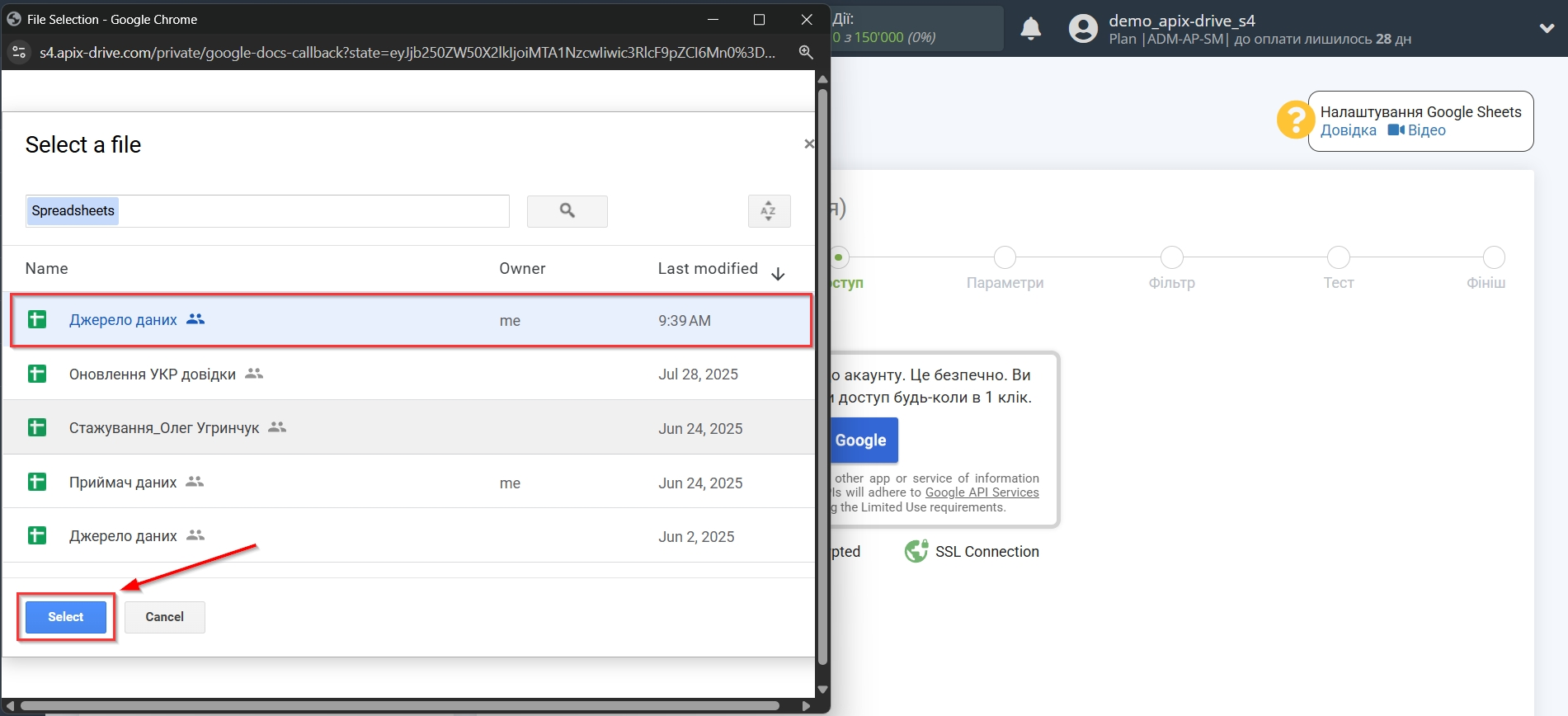The height and width of the screenshot is (716, 1568).
Task: Click the Name column header
Action: point(47,269)
